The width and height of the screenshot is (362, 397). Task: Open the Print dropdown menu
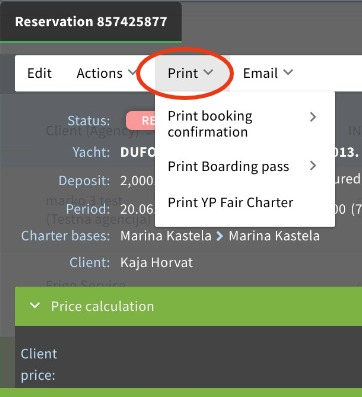point(190,73)
